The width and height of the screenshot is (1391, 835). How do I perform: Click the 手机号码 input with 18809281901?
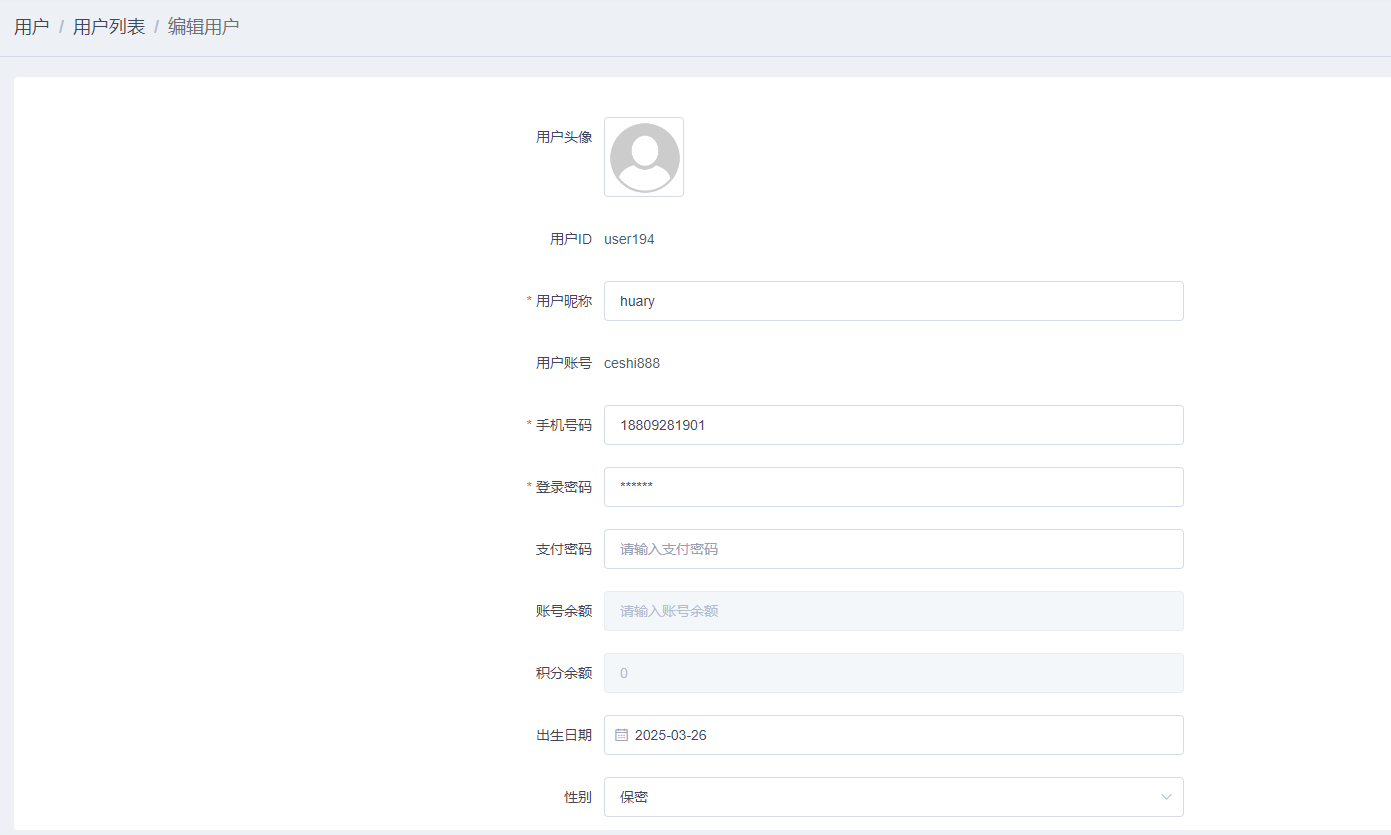893,425
